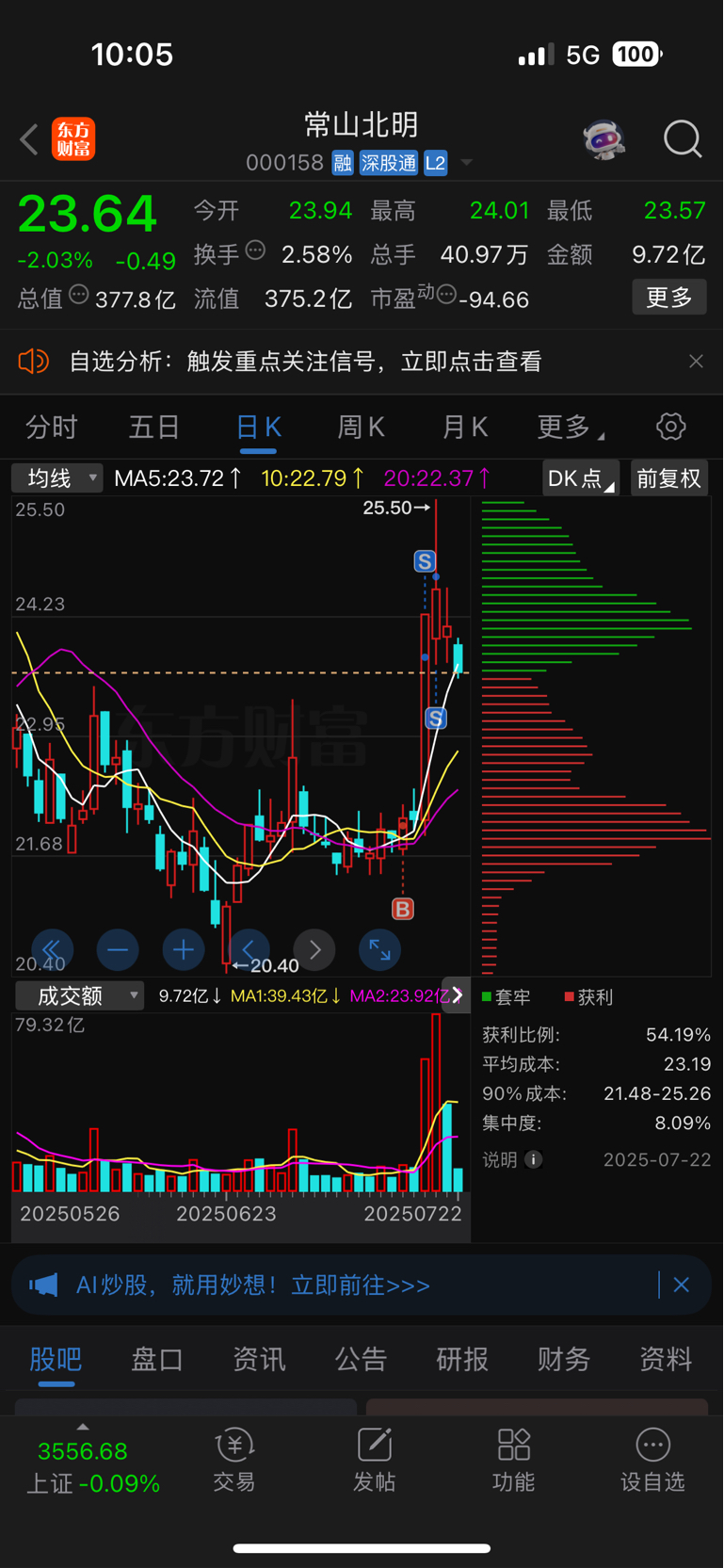Viewport: 724px width, 1568px height.
Task: Switch to 五日 chart tab
Action: (x=154, y=428)
